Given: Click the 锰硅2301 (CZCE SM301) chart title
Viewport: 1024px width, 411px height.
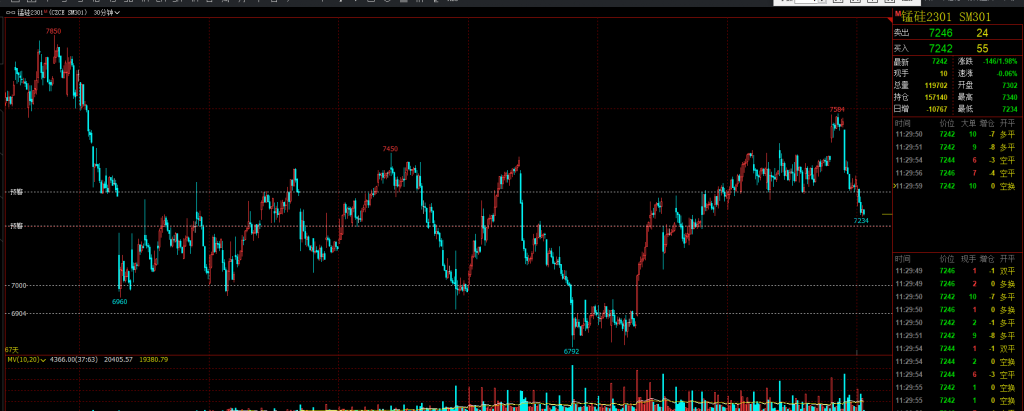Looking at the screenshot, I should (50, 14).
